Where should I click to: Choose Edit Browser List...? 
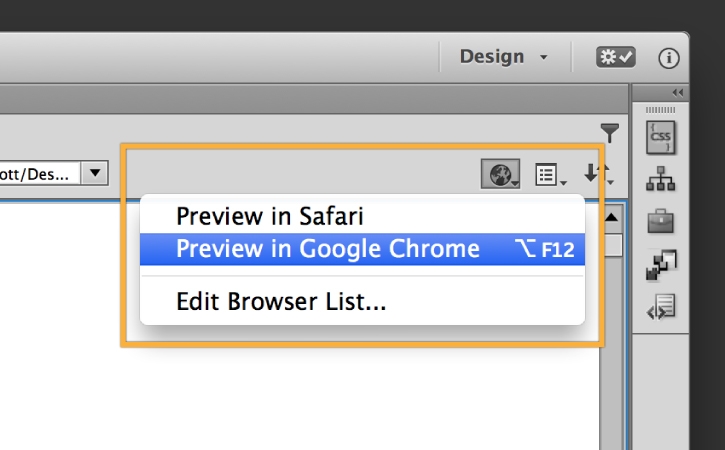(281, 301)
